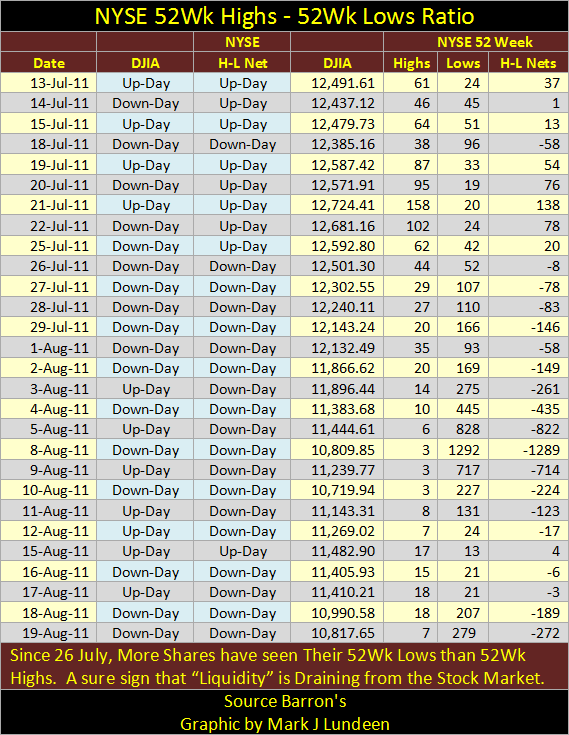Image resolution: width=569 pixels, height=735 pixels.
Task: Click the H-L Nets column header
Action: (528, 63)
